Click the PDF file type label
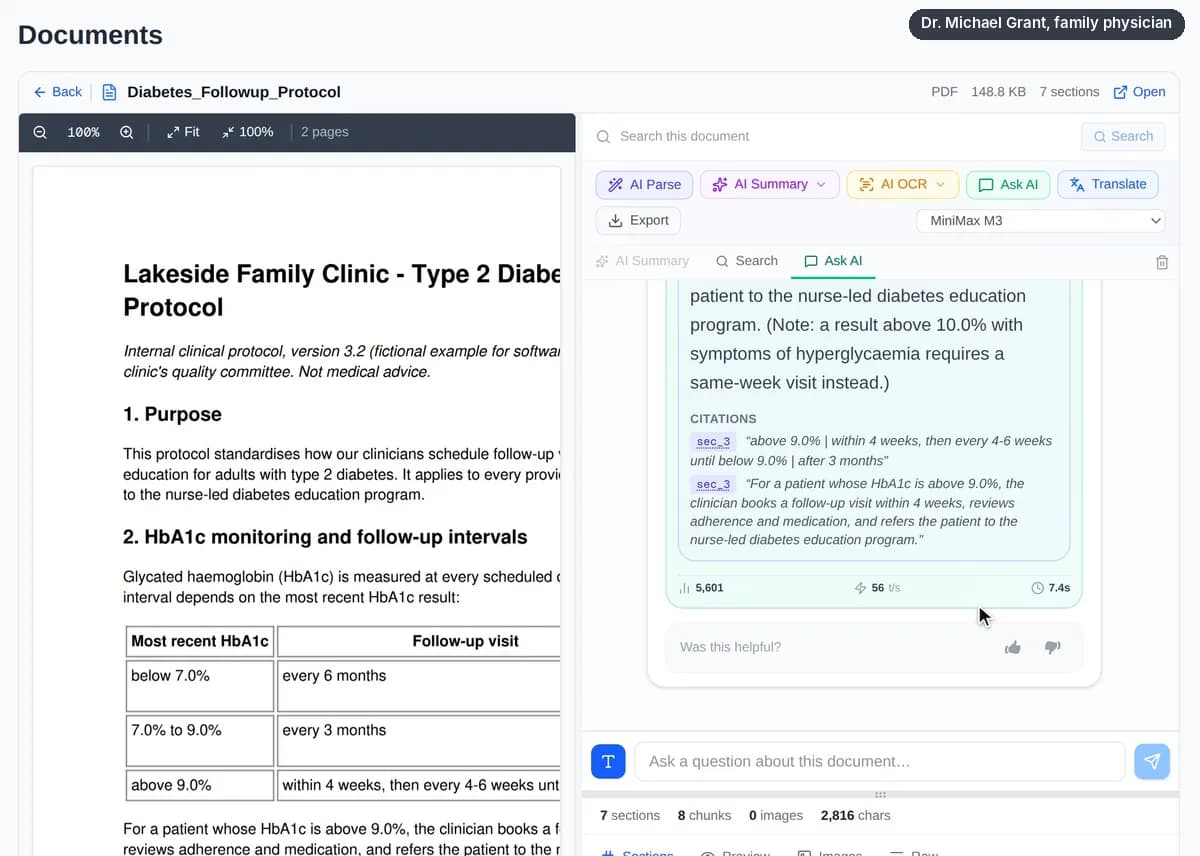Screen dimensions: 1200x856 coord(945,92)
